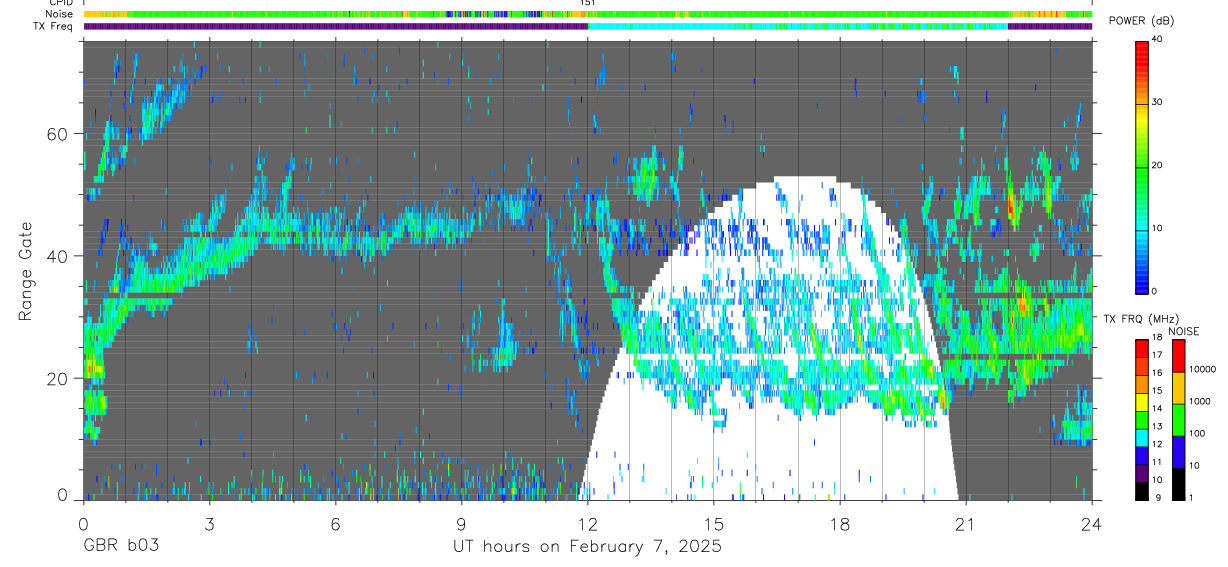The width and height of the screenshot is (1228, 567).
Task: Click the '12' tick on UT hours axis
Action: (x=588, y=523)
